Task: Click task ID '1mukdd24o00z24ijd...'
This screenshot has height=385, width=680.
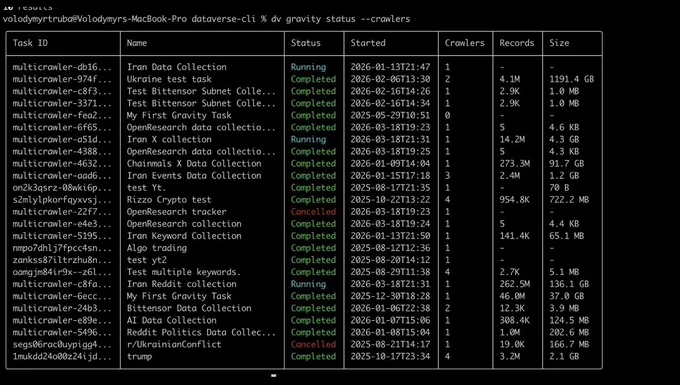Action: (x=62, y=357)
